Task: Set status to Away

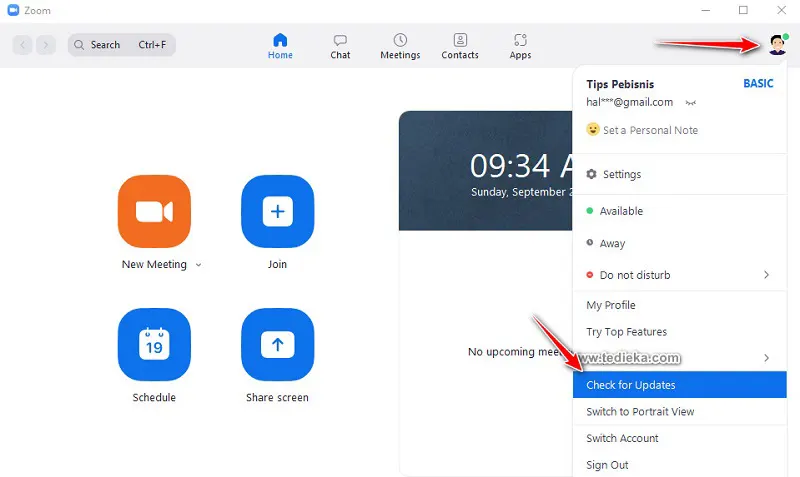Action: coord(680,243)
